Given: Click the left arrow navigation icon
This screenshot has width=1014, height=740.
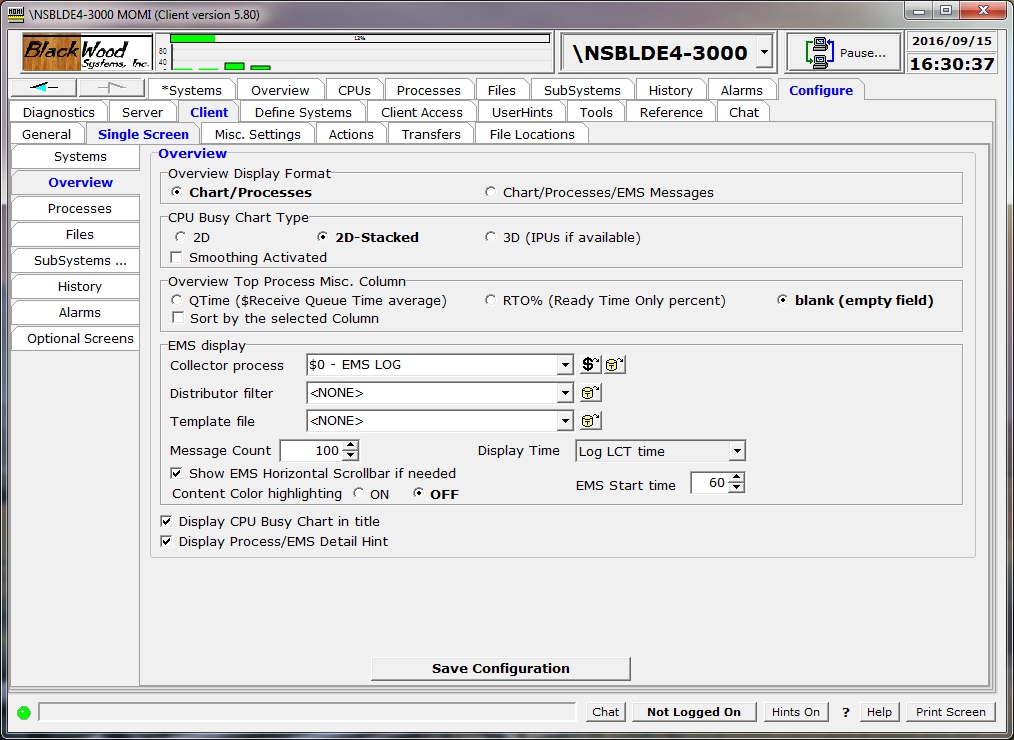Looking at the screenshot, I should pos(46,89).
